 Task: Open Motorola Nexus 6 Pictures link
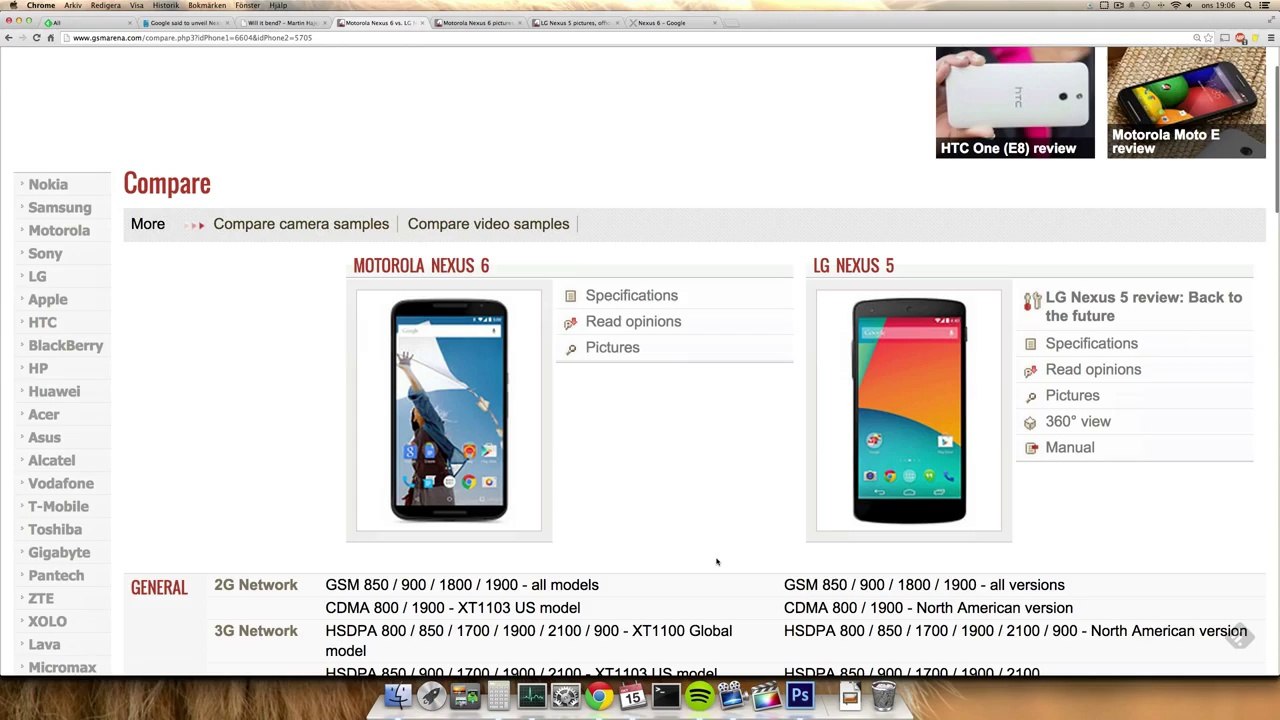612,348
